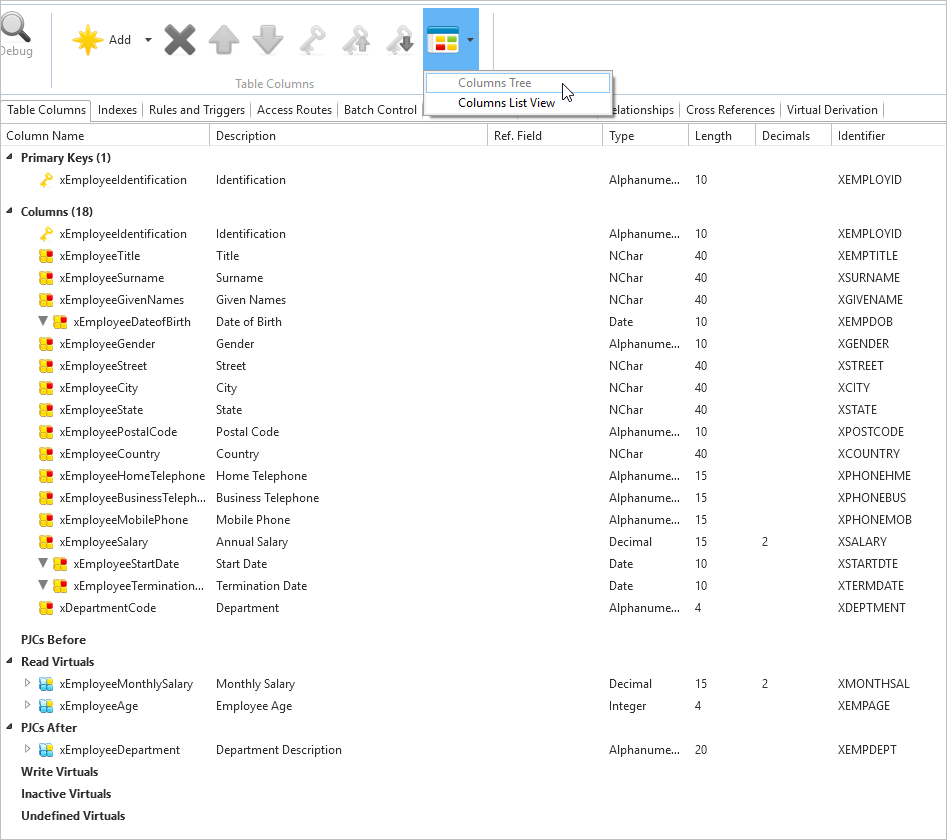Click the xEmployeePostalCode column icon
The image size is (947, 840).
[46, 432]
